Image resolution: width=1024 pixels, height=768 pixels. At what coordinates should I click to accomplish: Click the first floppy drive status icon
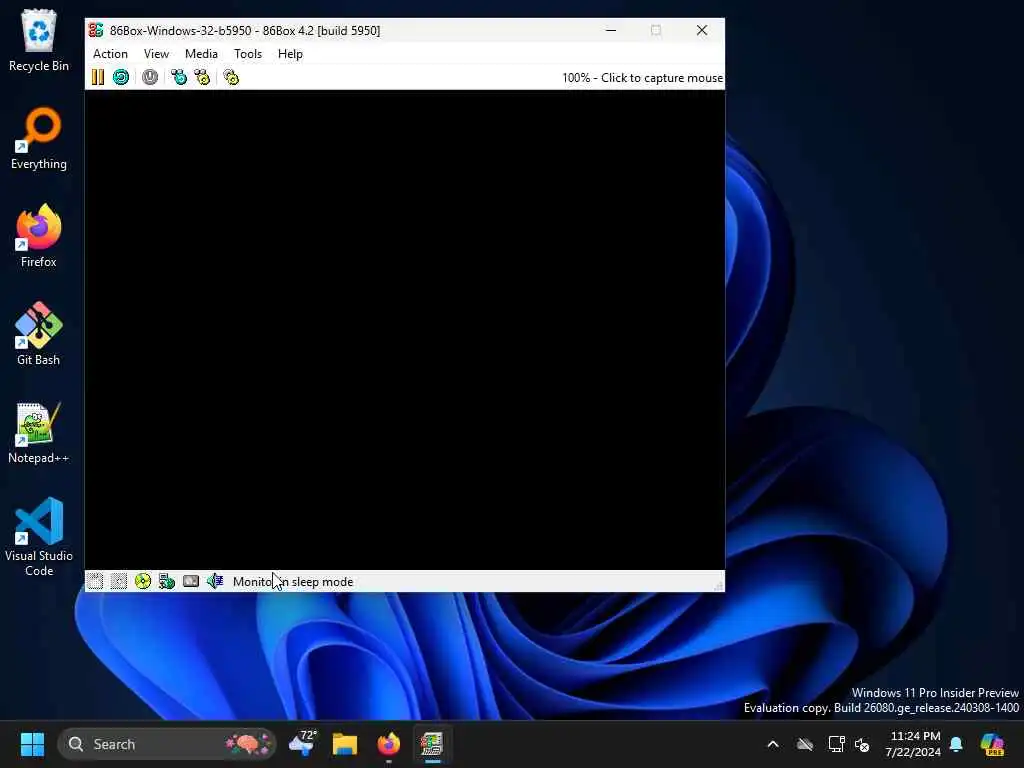[95, 581]
